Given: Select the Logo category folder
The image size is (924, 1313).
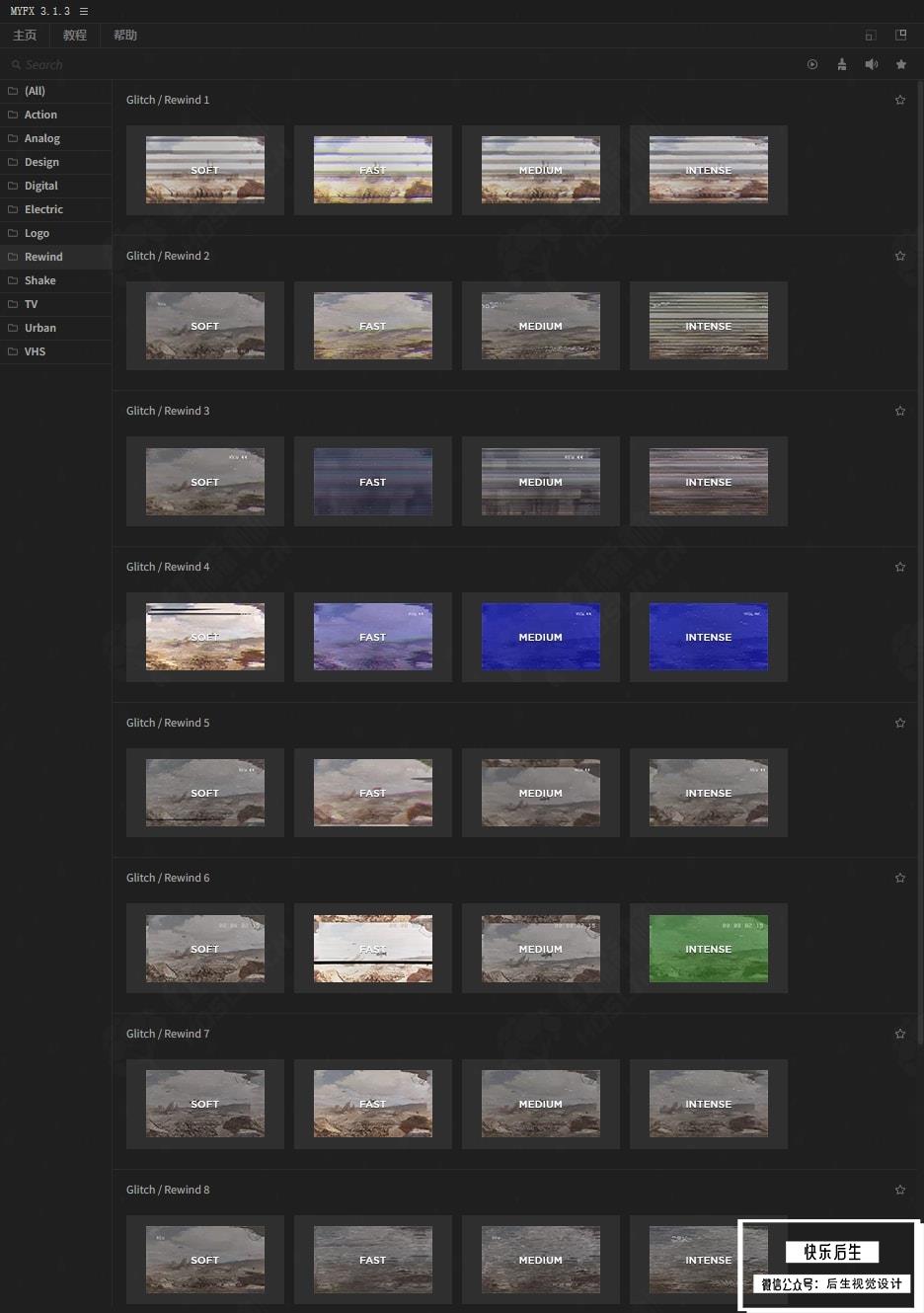Looking at the screenshot, I should pyautogui.click(x=55, y=233).
